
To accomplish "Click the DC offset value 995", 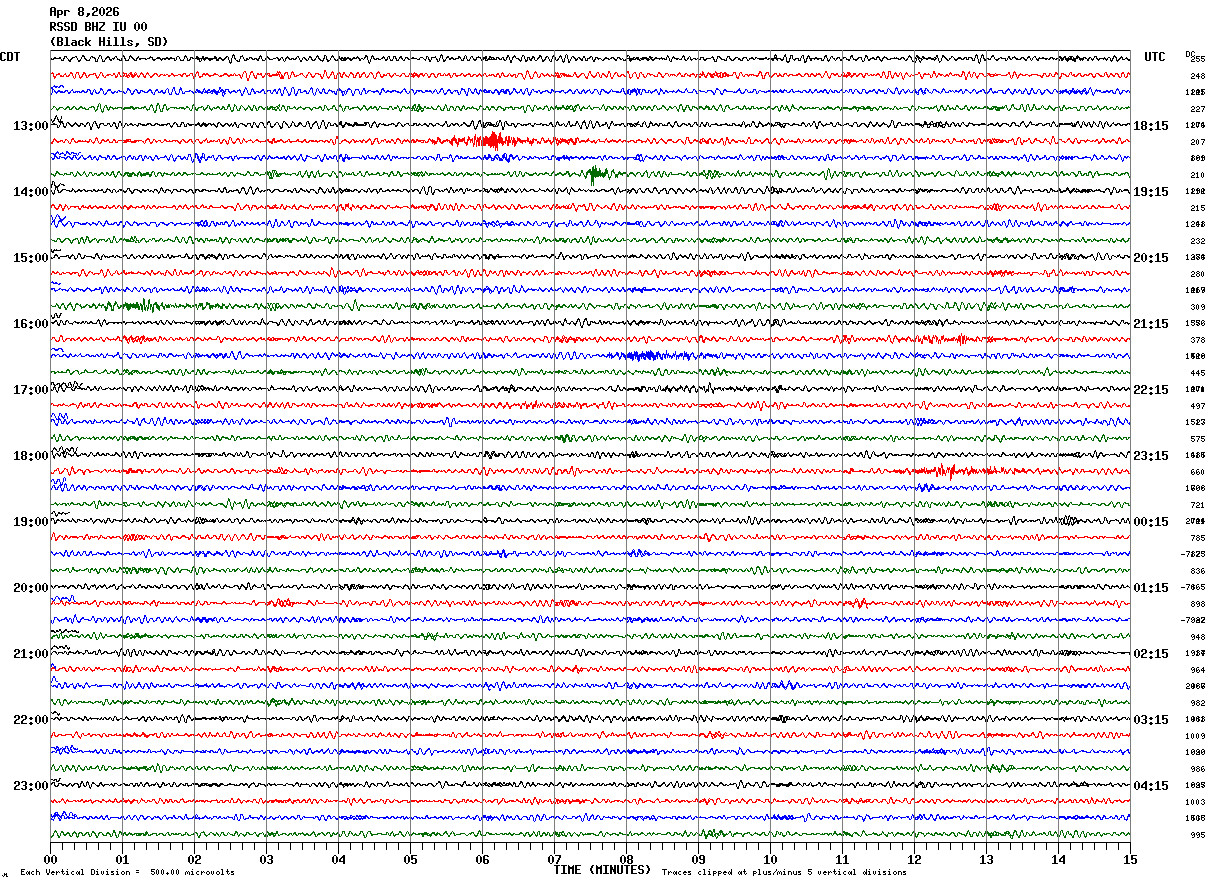I will point(1197,835).
